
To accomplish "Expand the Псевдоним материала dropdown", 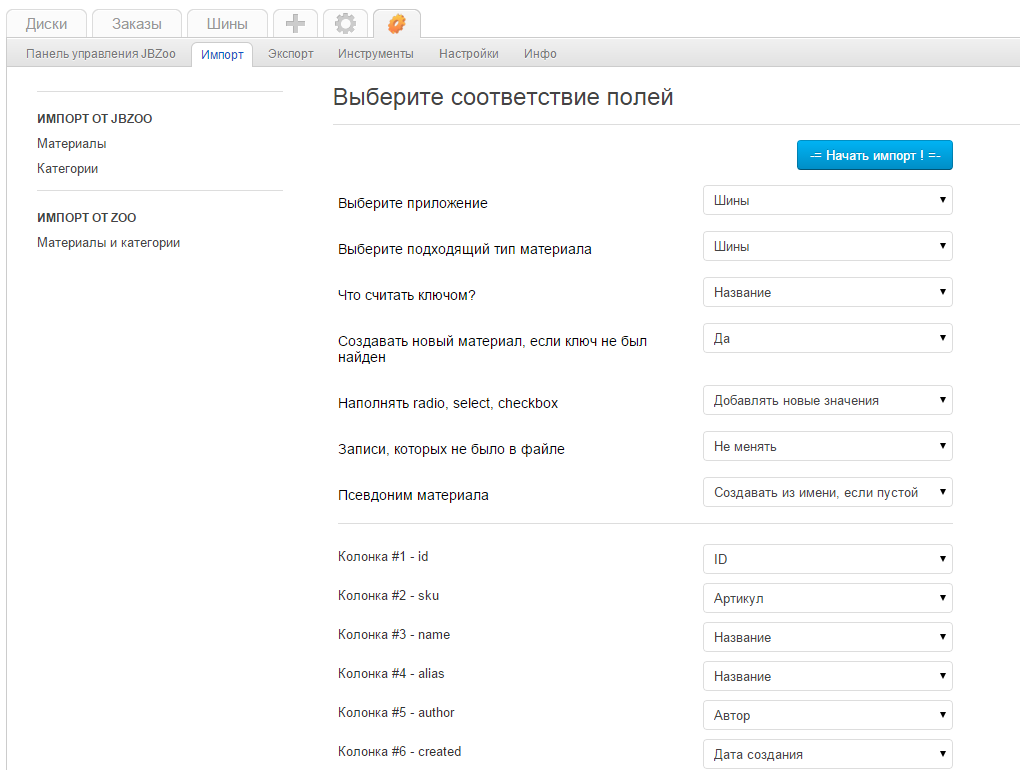I will [827, 492].
